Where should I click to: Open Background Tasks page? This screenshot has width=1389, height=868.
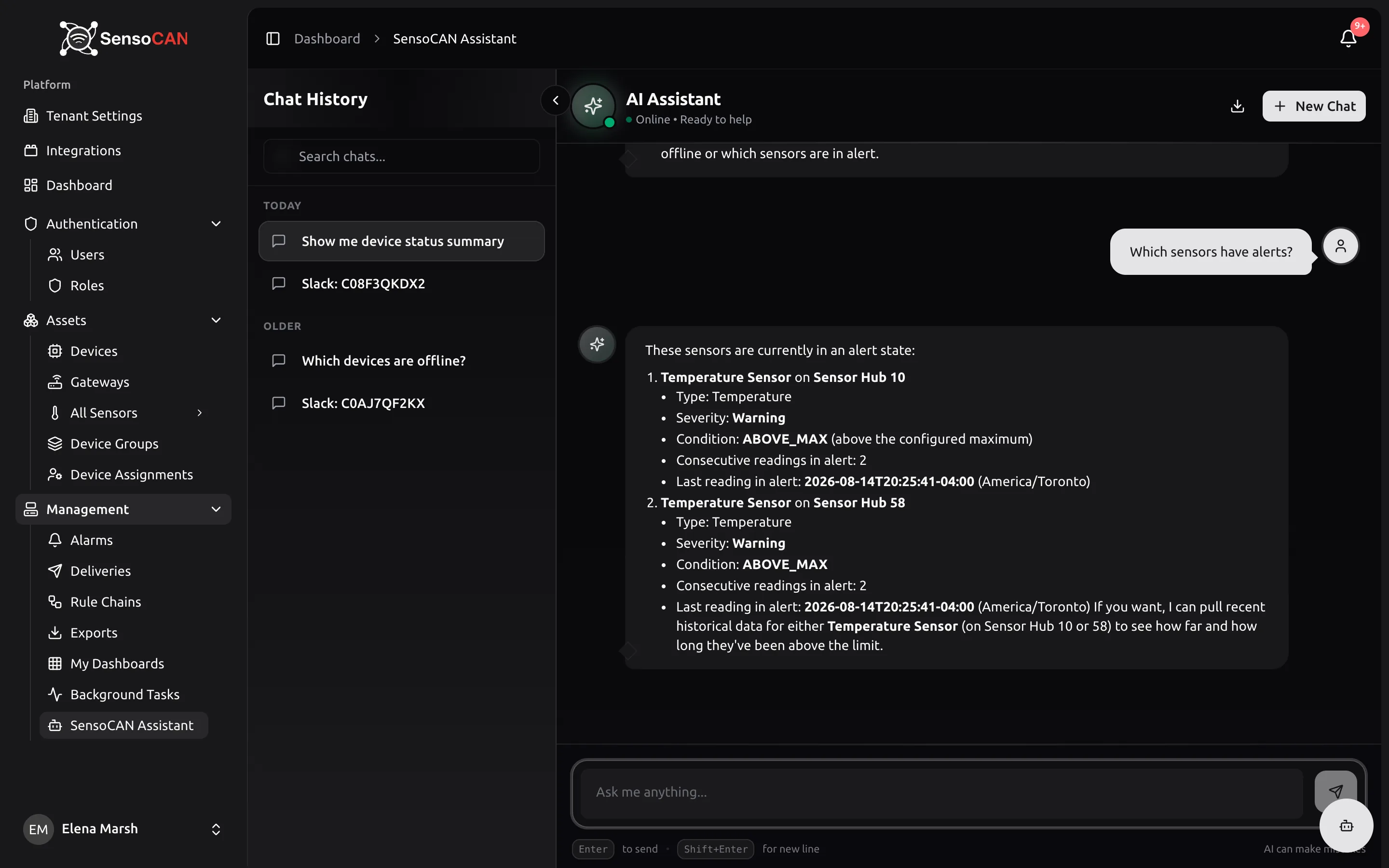[x=124, y=694]
